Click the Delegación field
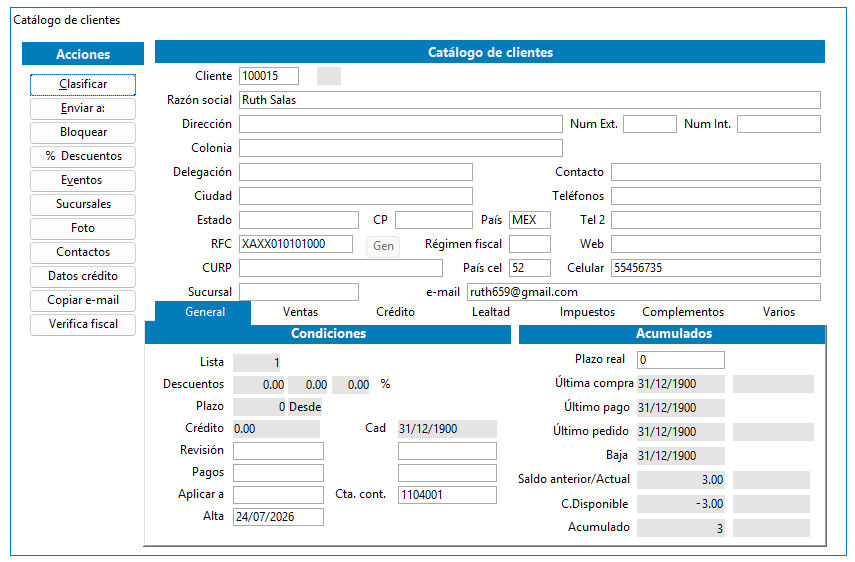The width and height of the screenshot is (855, 562). [356, 172]
